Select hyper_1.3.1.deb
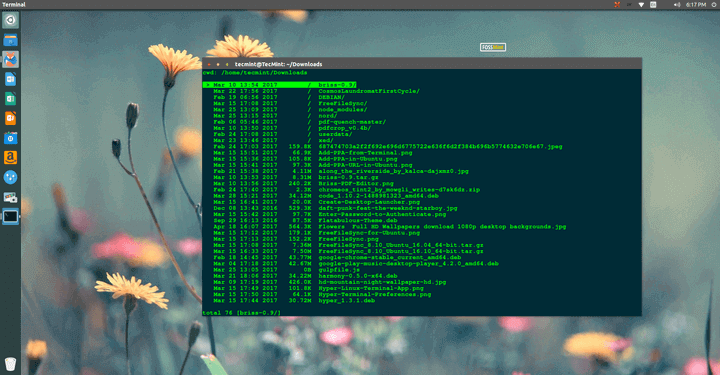Screen dimensions: 720x375 pyautogui.click(x=294, y=301)
